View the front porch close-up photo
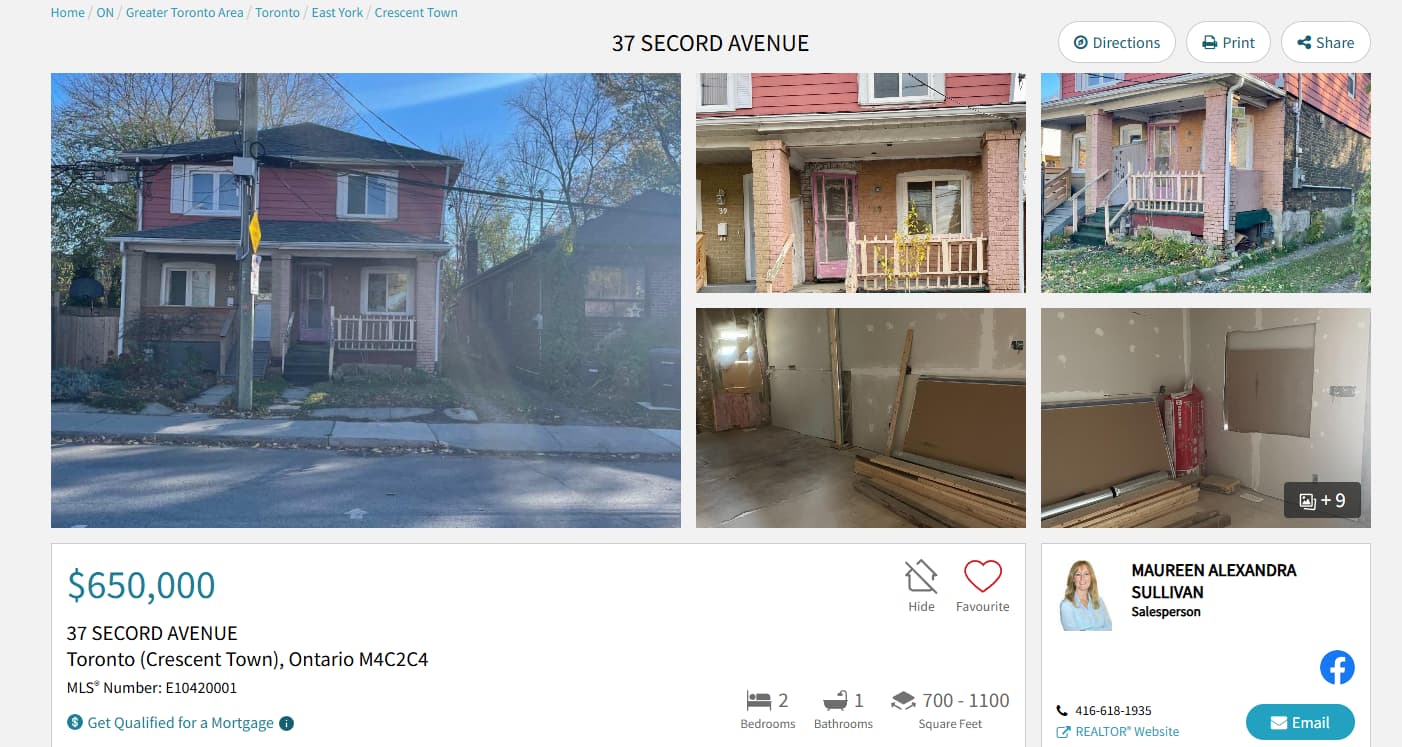Screen dimensions: 1402x747 click(x=861, y=183)
